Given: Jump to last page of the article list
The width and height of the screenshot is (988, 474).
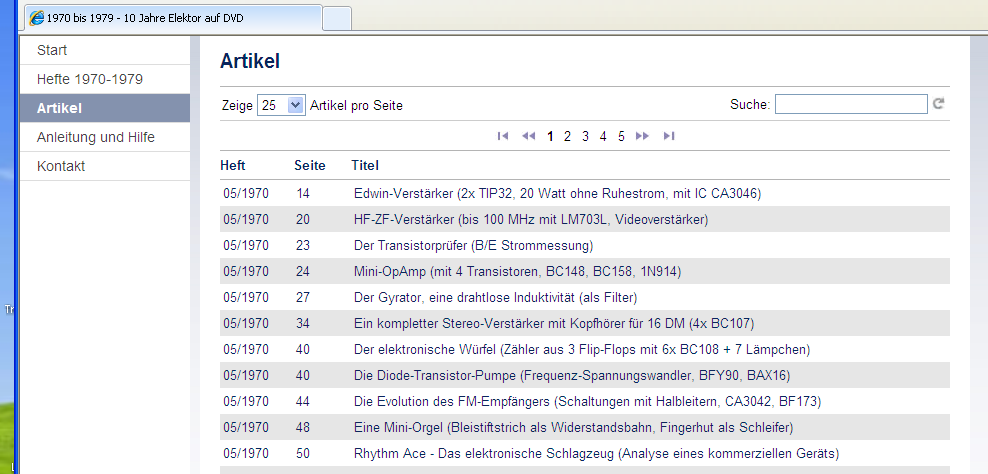Looking at the screenshot, I should coord(669,136).
